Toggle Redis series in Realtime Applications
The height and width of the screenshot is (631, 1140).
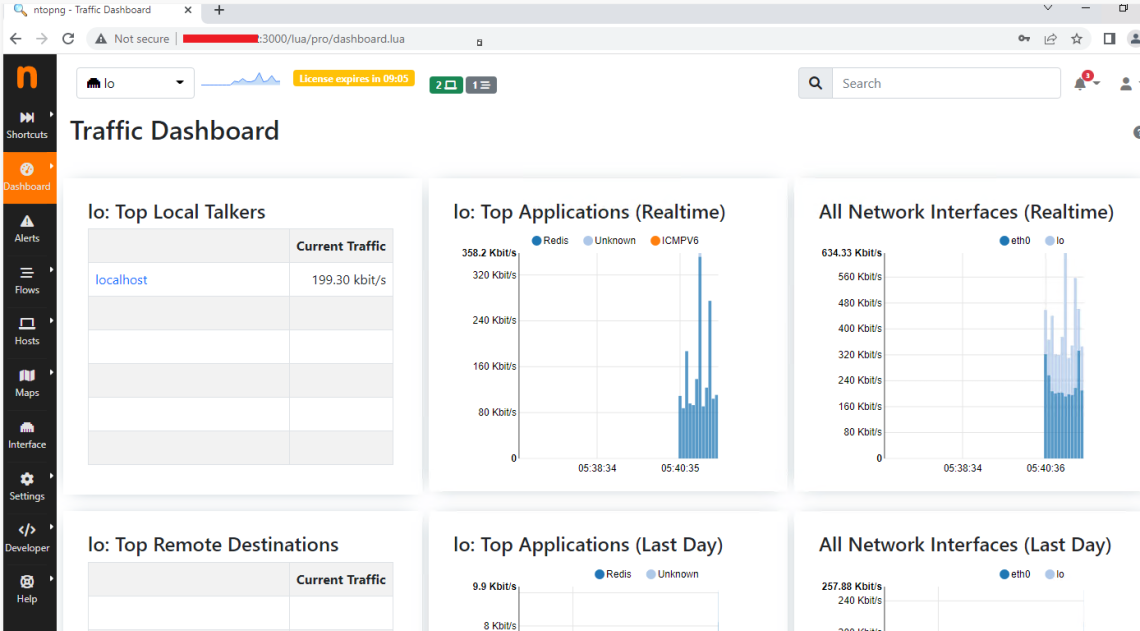click(550, 241)
